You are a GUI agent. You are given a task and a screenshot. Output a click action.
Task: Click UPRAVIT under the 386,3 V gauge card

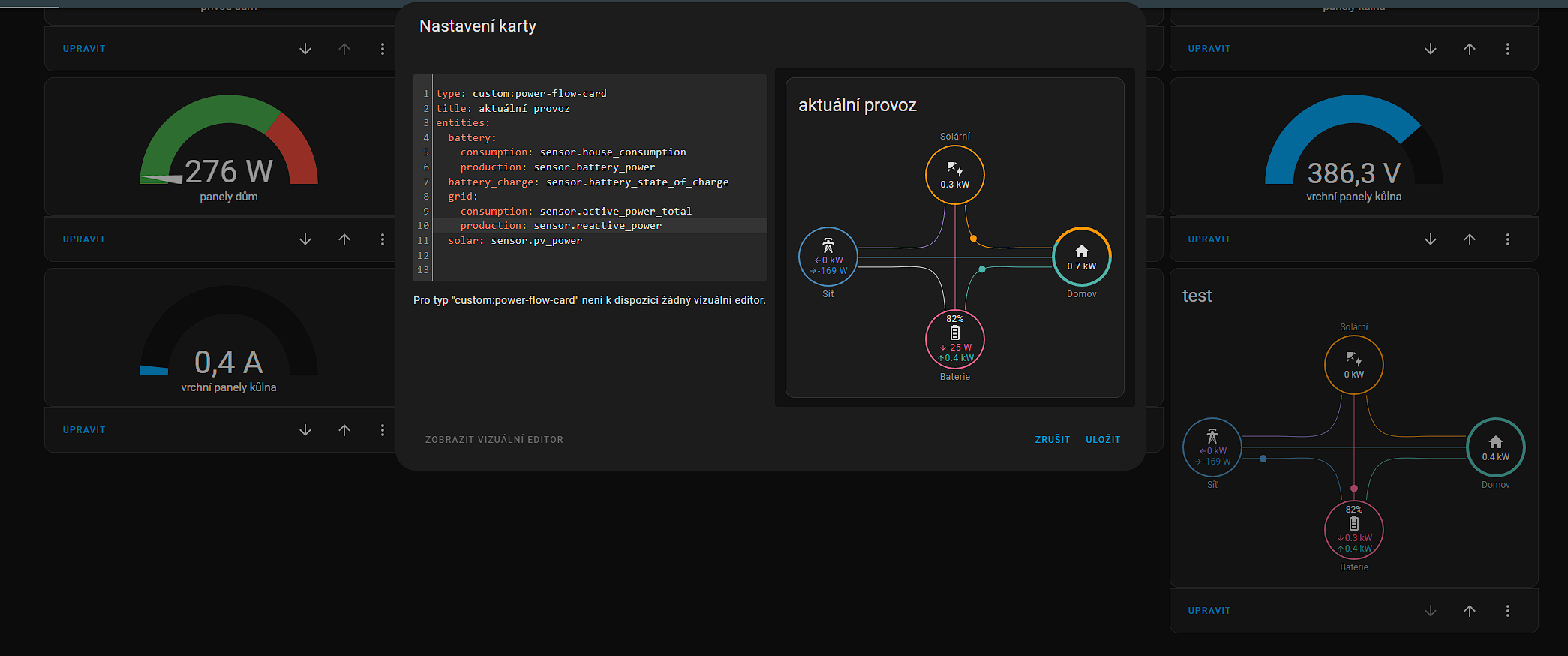point(1209,239)
